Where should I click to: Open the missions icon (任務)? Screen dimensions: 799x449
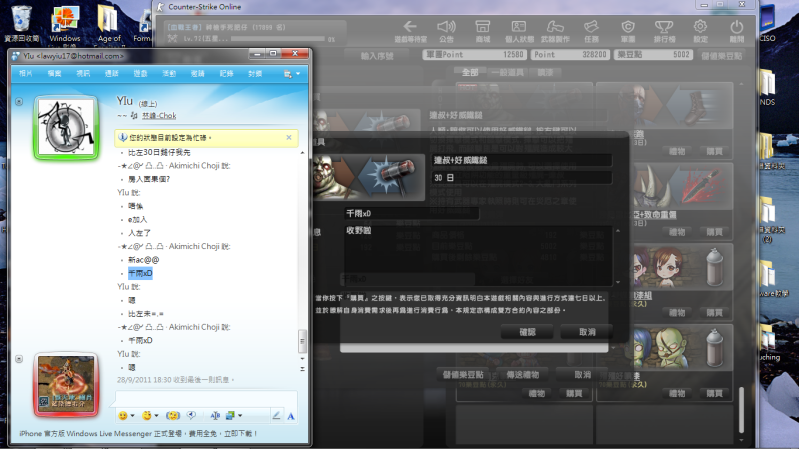coord(591,31)
